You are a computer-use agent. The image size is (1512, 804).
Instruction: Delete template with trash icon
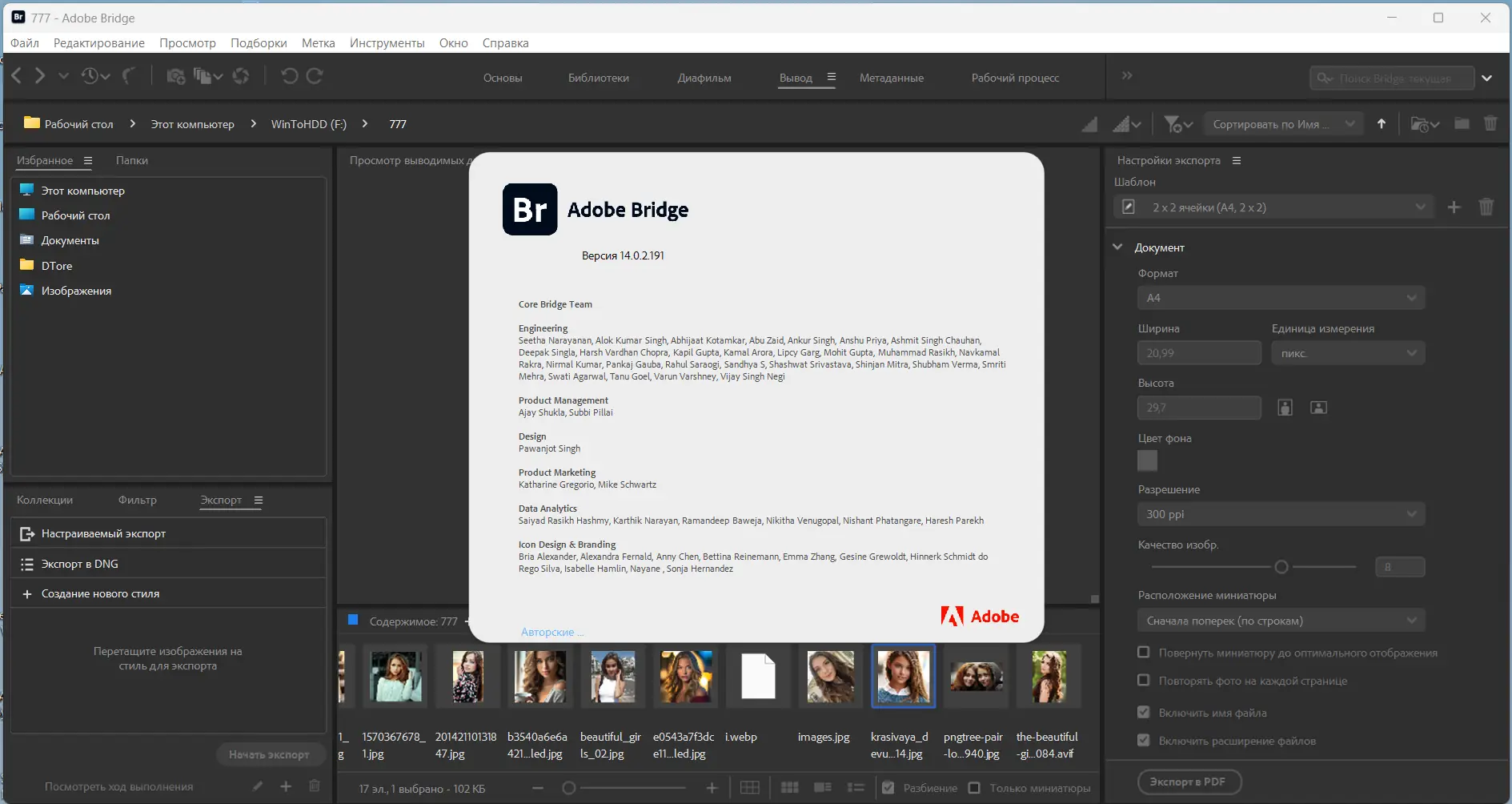1486,207
